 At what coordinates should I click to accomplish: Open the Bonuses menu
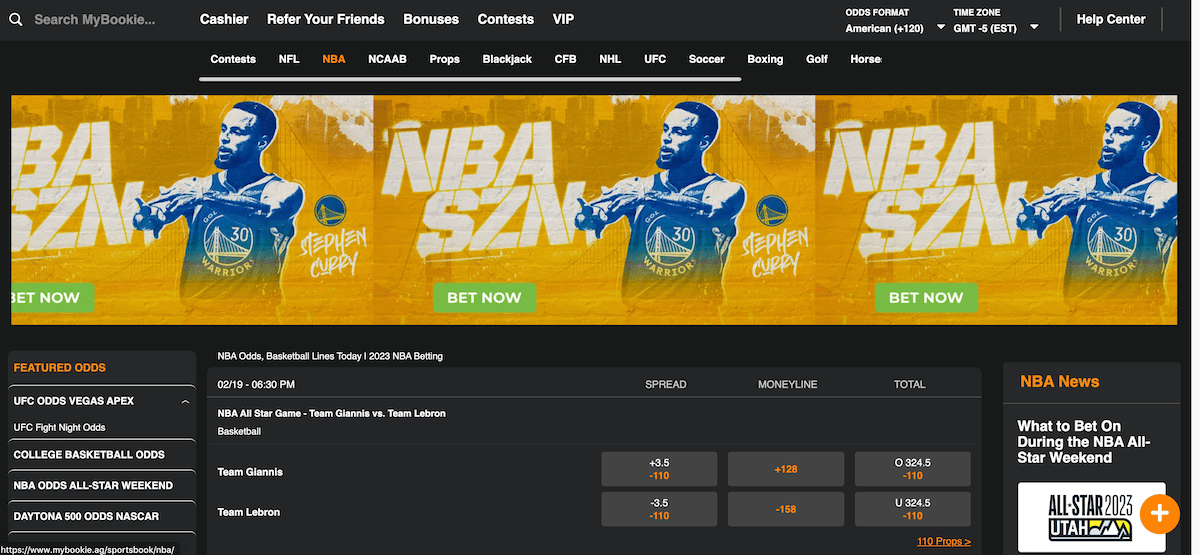[431, 19]
